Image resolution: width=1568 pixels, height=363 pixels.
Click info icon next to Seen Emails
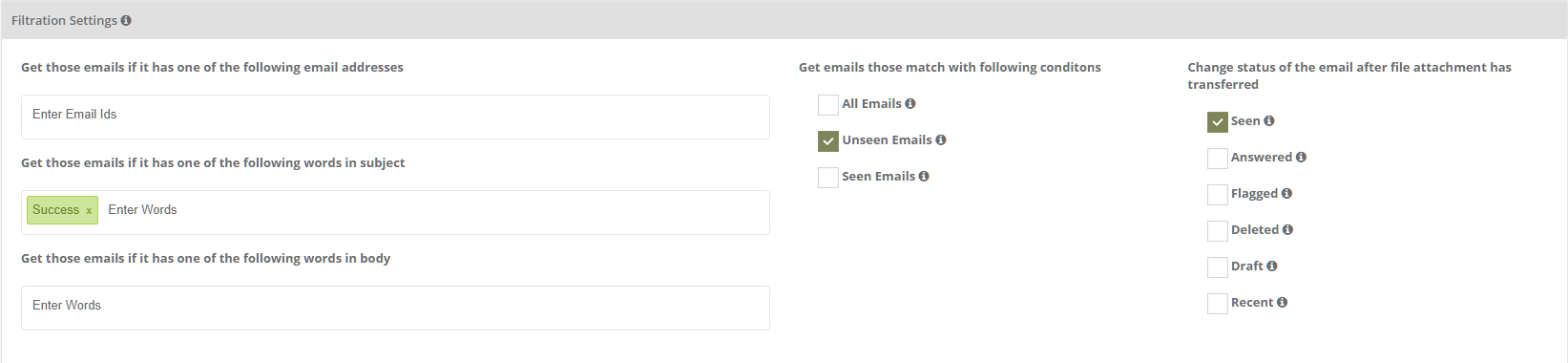coord(924,176)
